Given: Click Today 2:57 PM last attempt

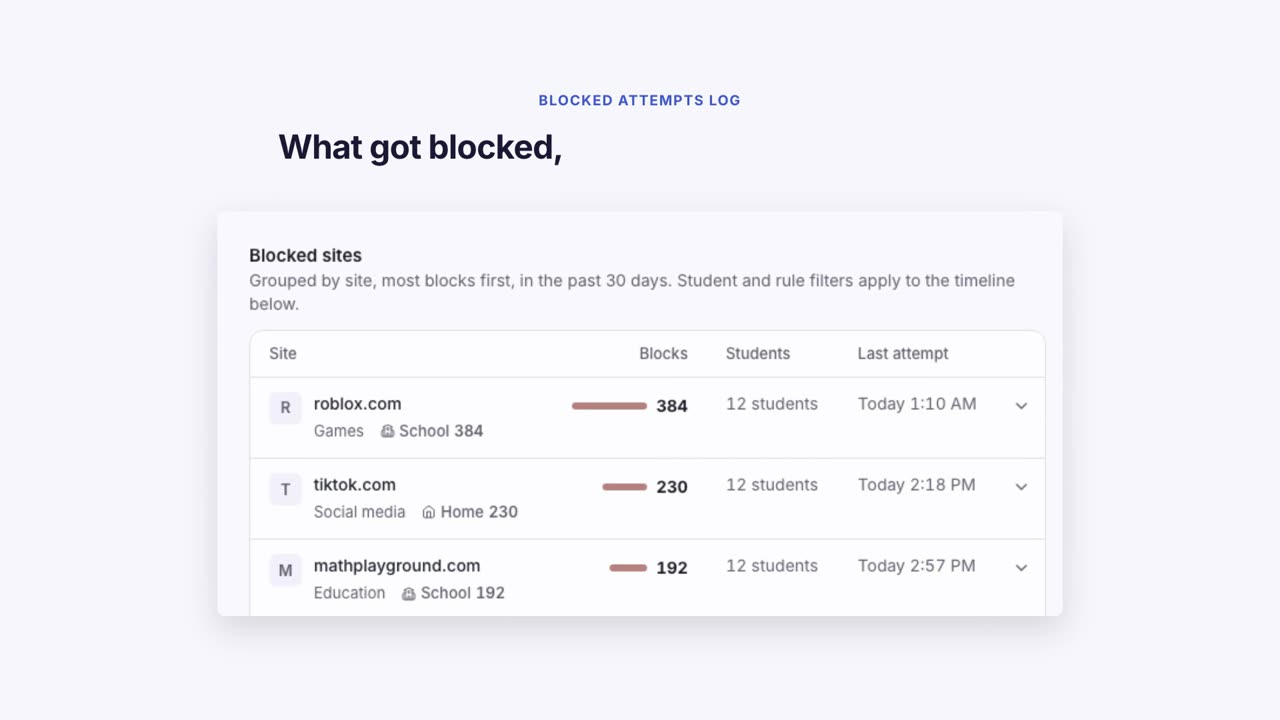Looking at the screenshot, I should pos(917,566).
